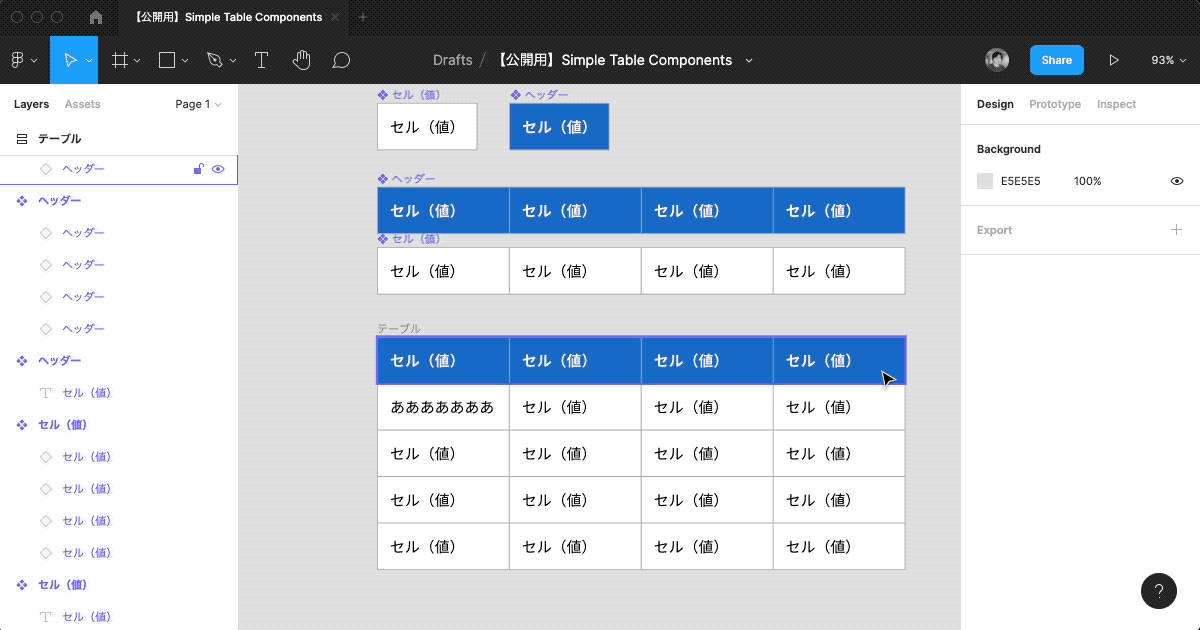Screen dimensions: 1200x630
Task: Select the Pen tool
Action: pos(214,60)
